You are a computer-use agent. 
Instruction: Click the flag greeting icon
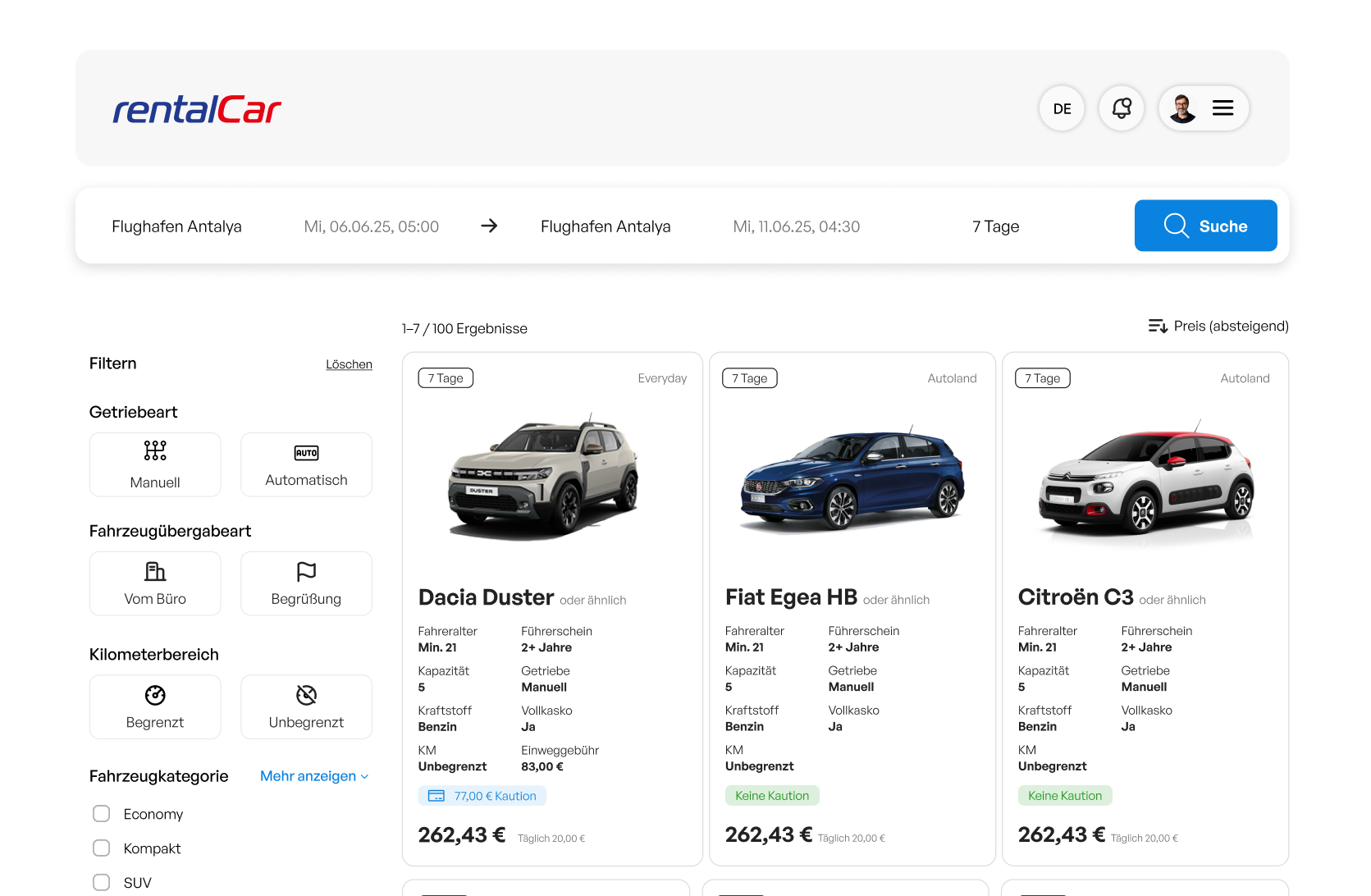pos(306,571)
